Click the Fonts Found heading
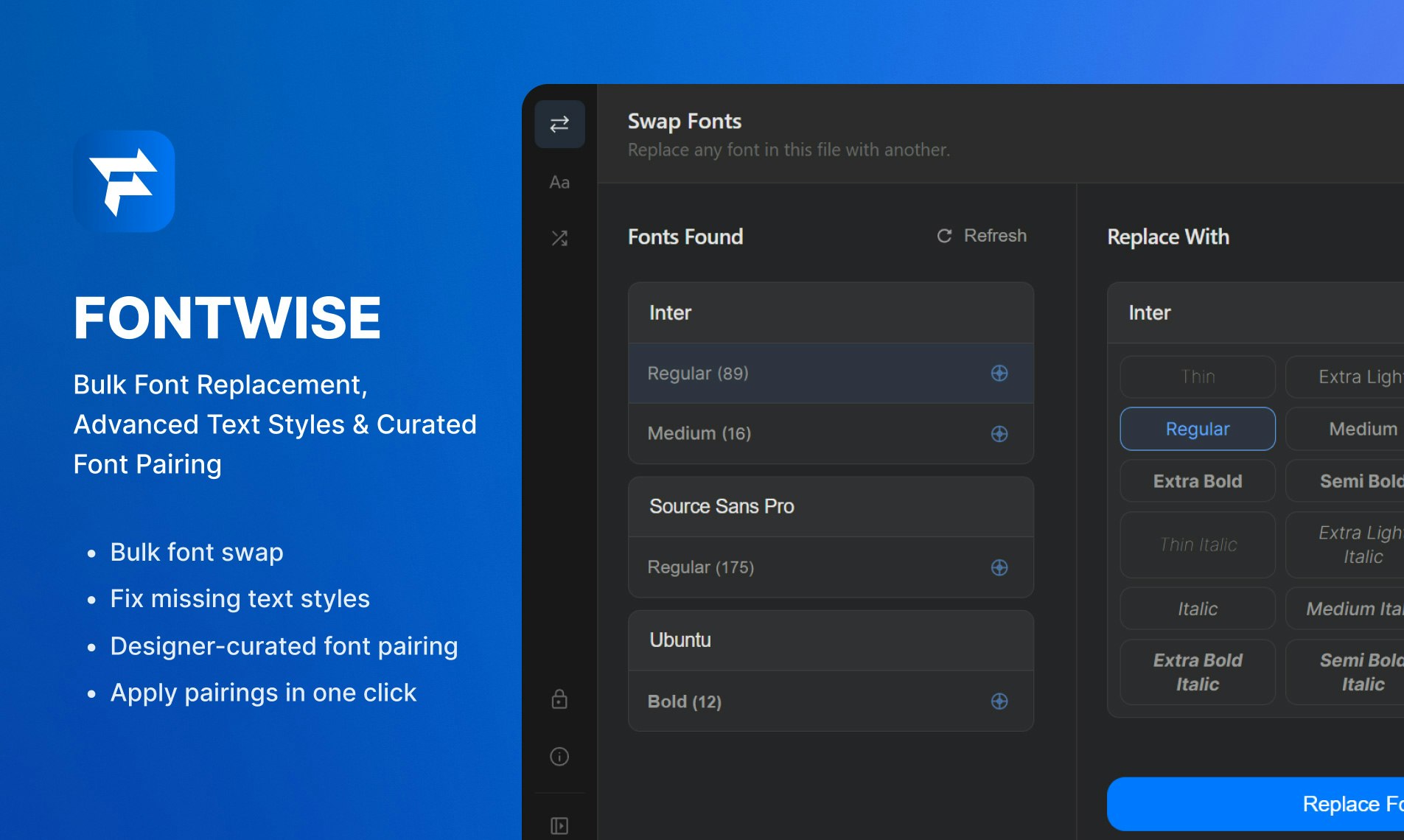The height and width of the screenshot is (840, 1404). [x=685, y=237]
